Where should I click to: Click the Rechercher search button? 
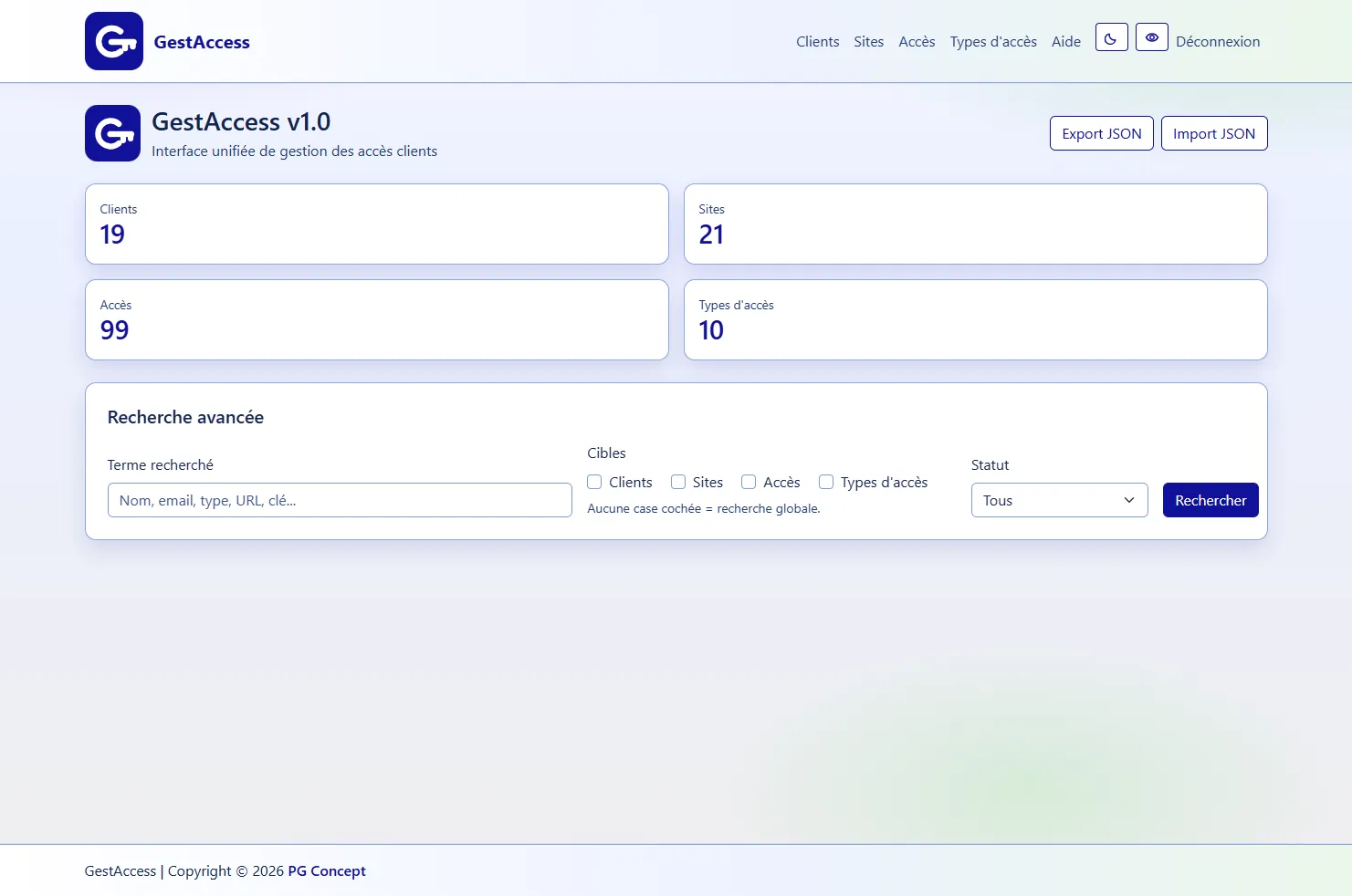point(1211,500)
